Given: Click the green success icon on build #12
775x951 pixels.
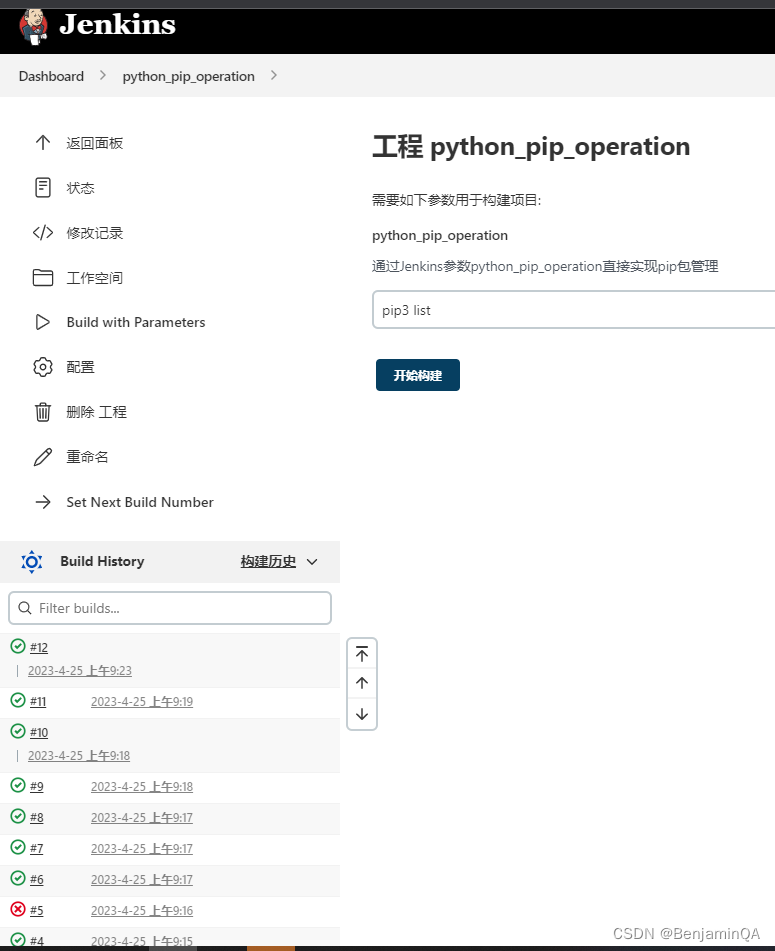Looking at the screenshot, I should (x=16, y=647).
